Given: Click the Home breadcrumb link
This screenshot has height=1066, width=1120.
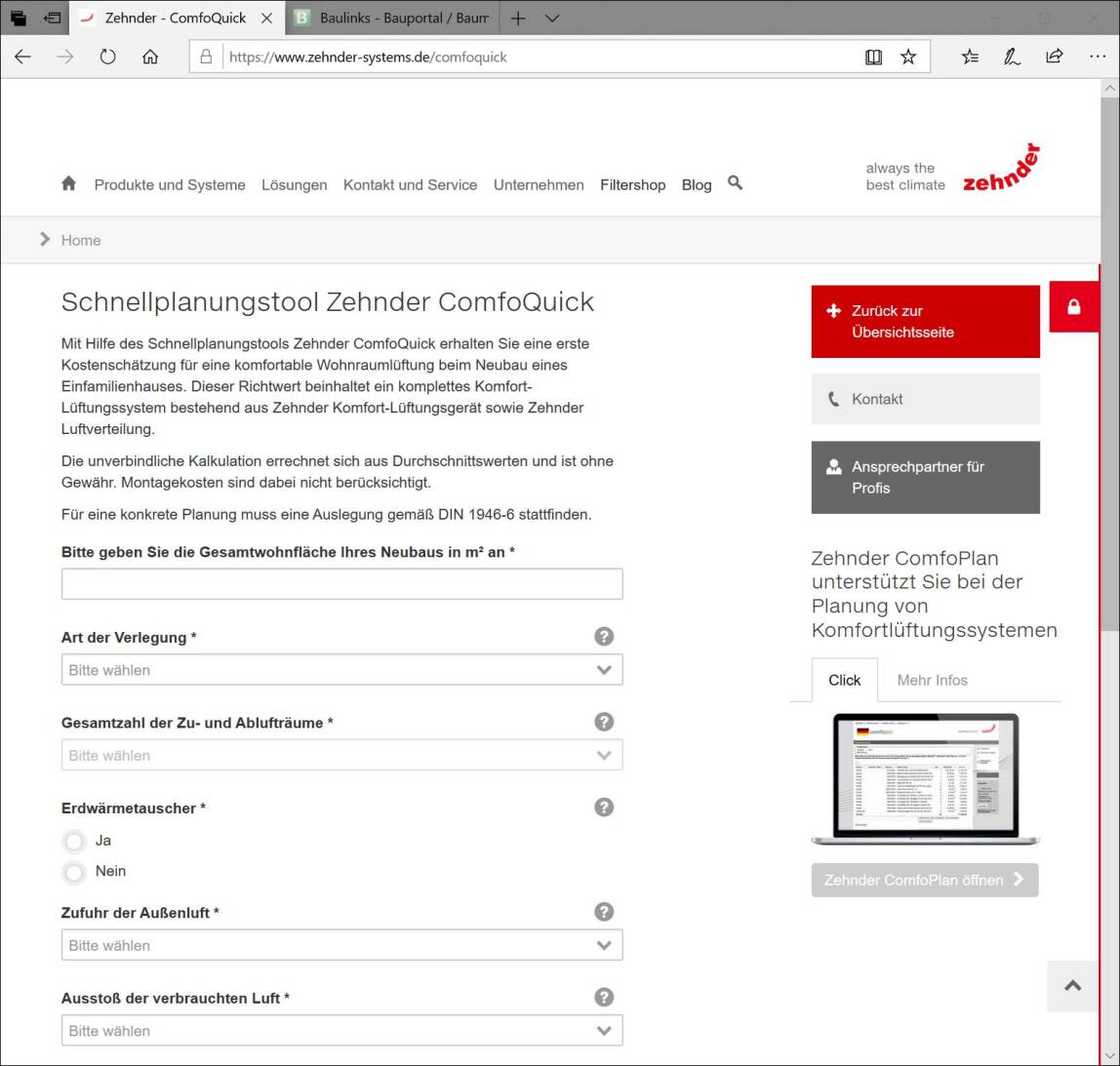Looking at the screenshot, I should point(81,240).
